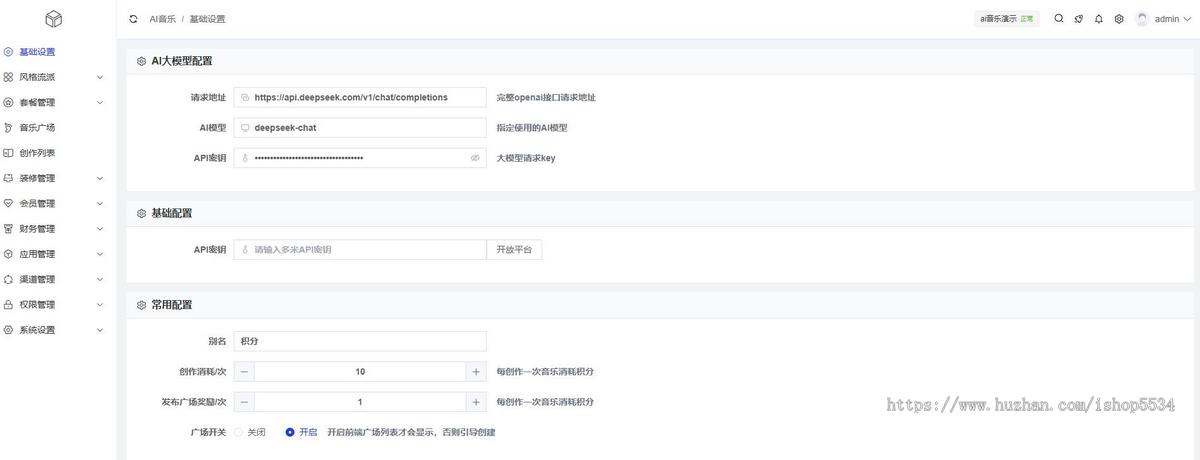Increase 创作消耗/次 with plus button
Screen dimensions: 1200x460
pos(476,371)
